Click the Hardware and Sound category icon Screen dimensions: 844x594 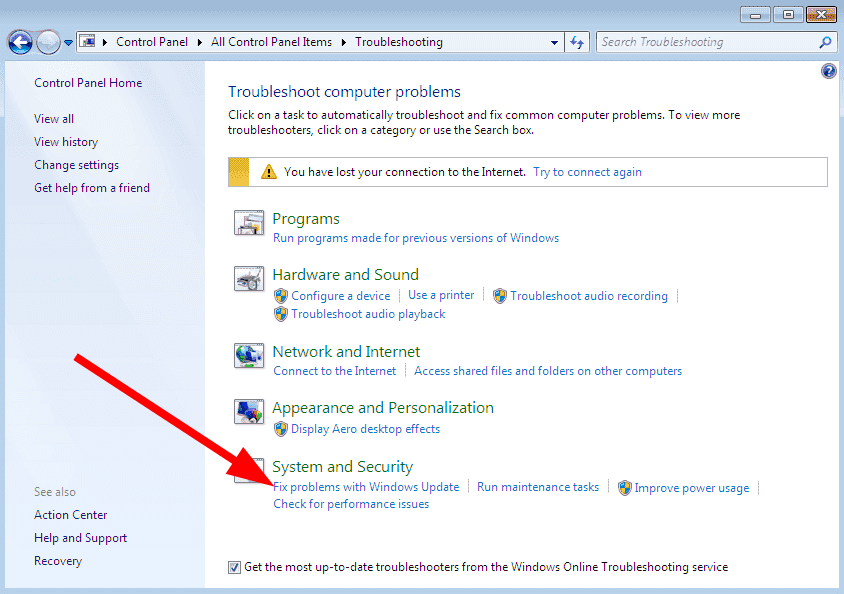click(x=249, y=279)
